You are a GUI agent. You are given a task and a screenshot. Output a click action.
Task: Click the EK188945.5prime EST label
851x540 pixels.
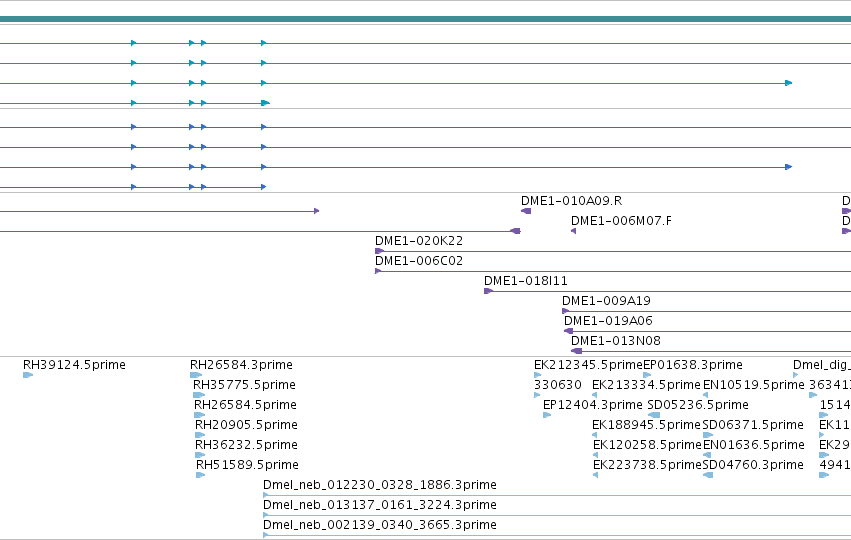646,425
